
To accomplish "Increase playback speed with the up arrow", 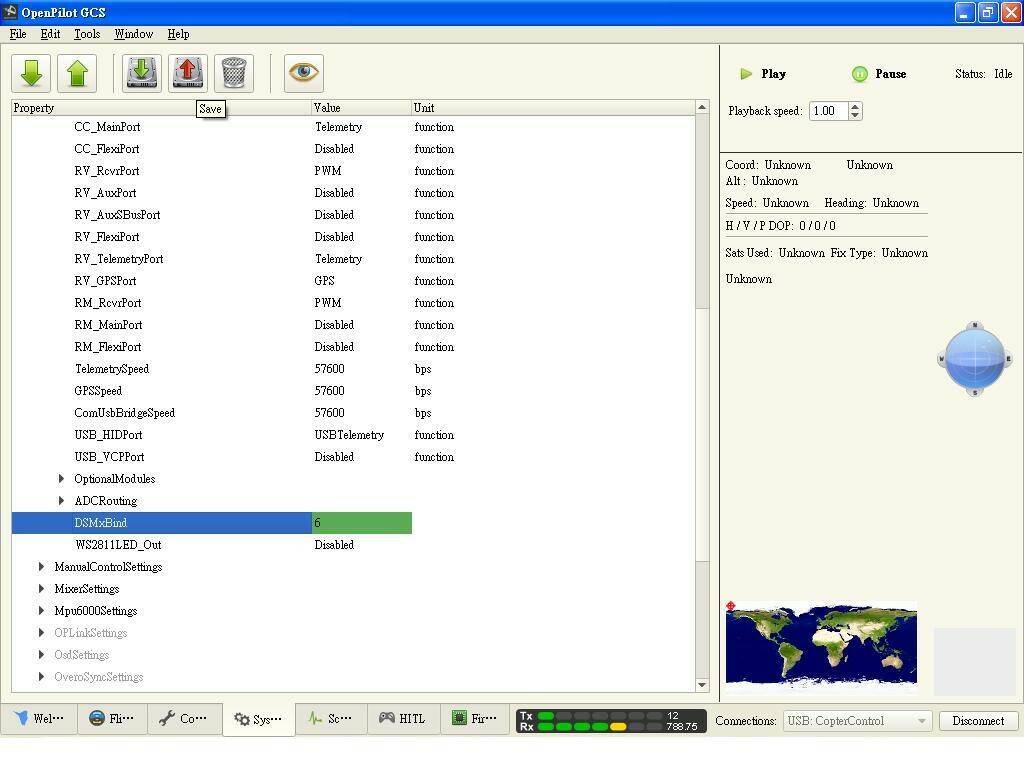I will coord(856,106).
